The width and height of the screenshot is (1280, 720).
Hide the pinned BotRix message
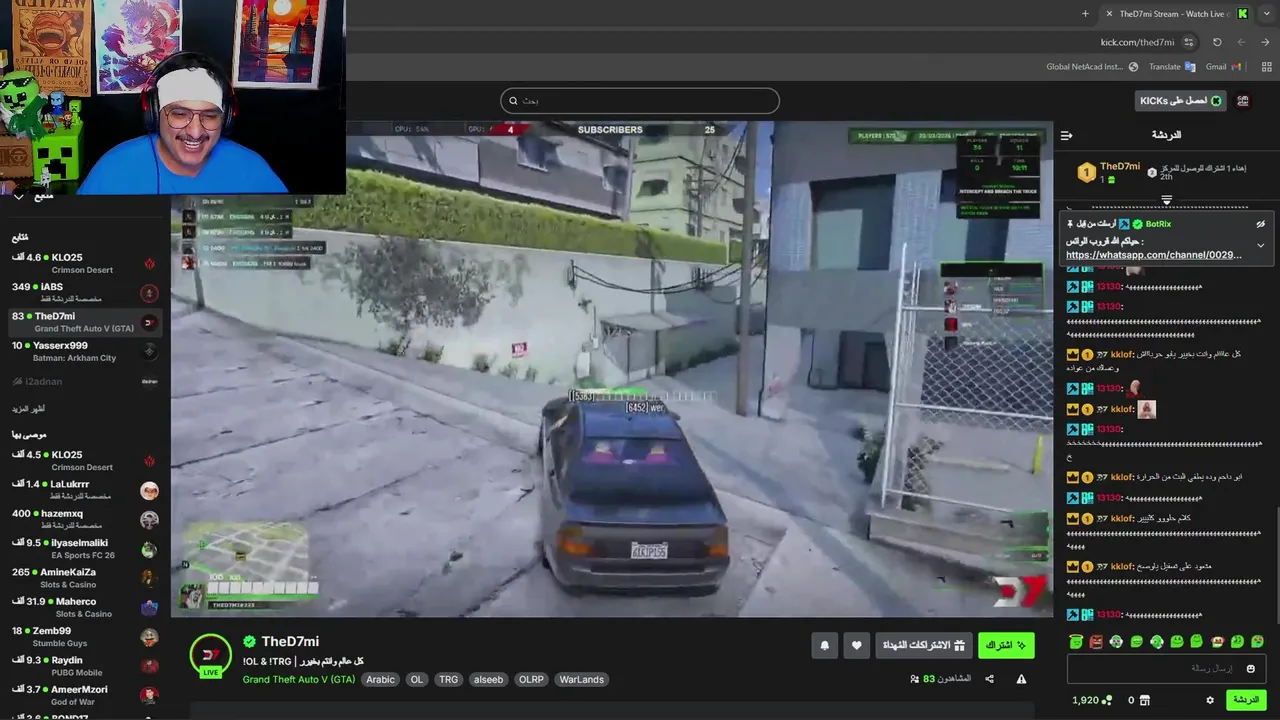point(1260,224)
